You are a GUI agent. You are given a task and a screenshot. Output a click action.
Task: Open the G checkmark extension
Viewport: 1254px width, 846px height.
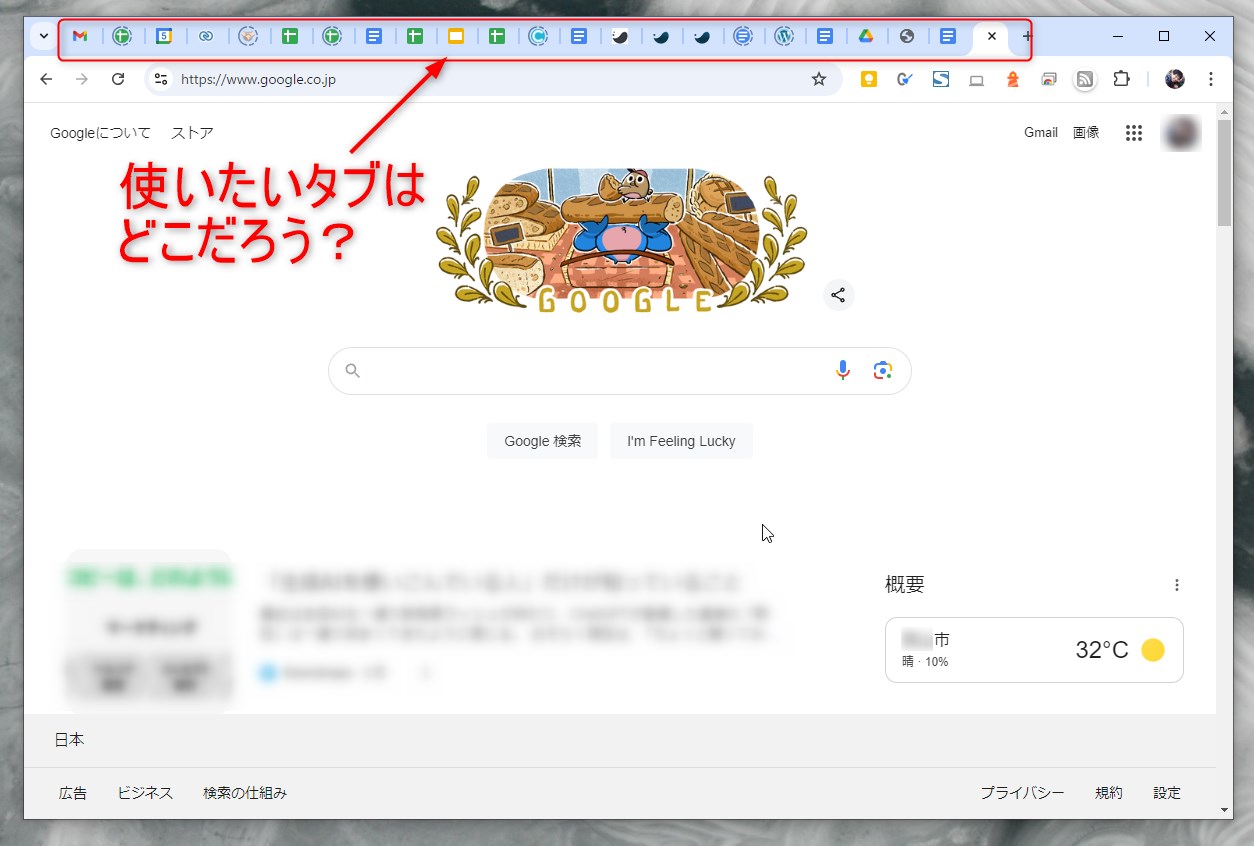(905, 79)
